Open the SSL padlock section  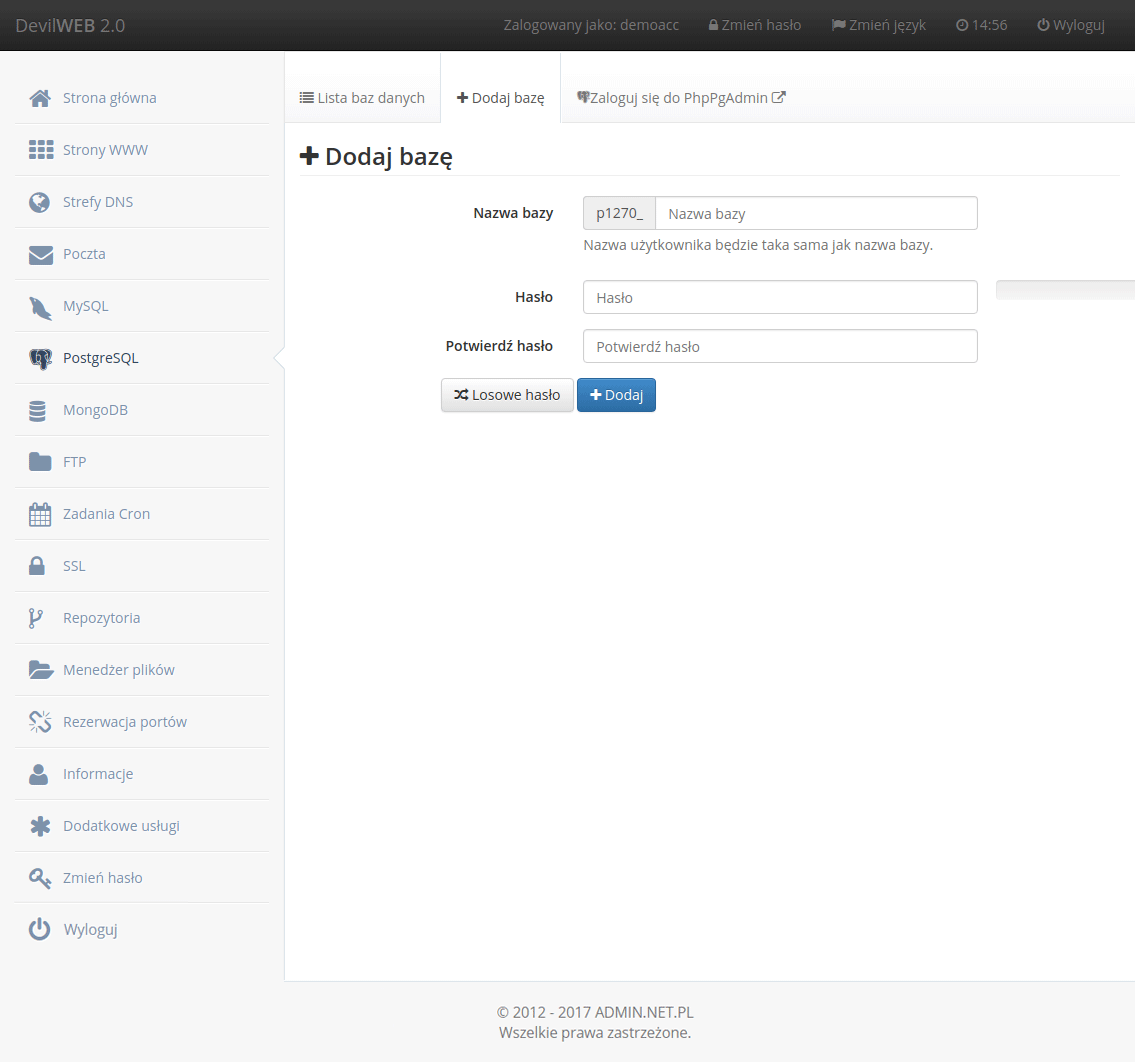tap(75, 565)
